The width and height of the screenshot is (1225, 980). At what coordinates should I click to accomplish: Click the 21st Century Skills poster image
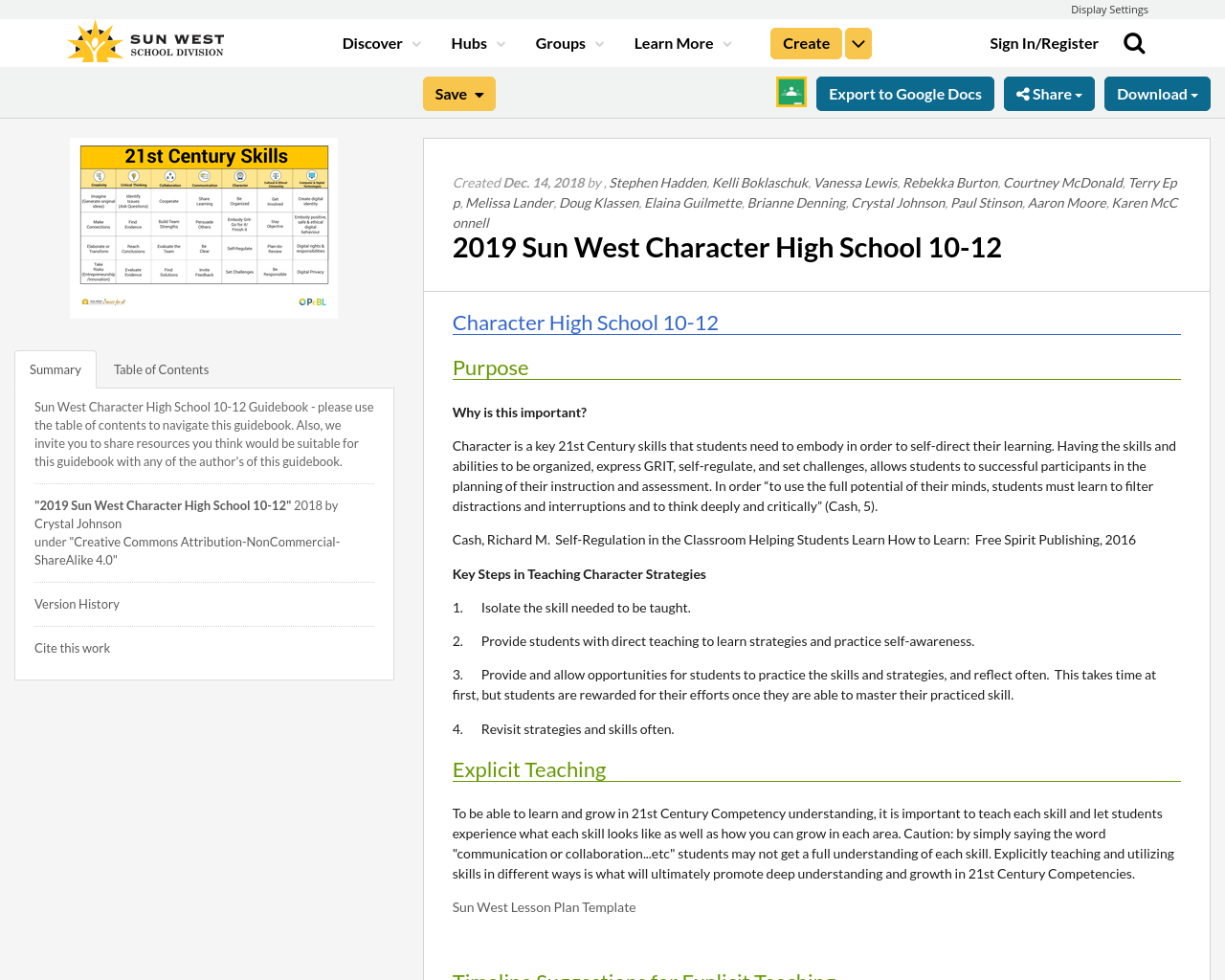tap(203, 228)
